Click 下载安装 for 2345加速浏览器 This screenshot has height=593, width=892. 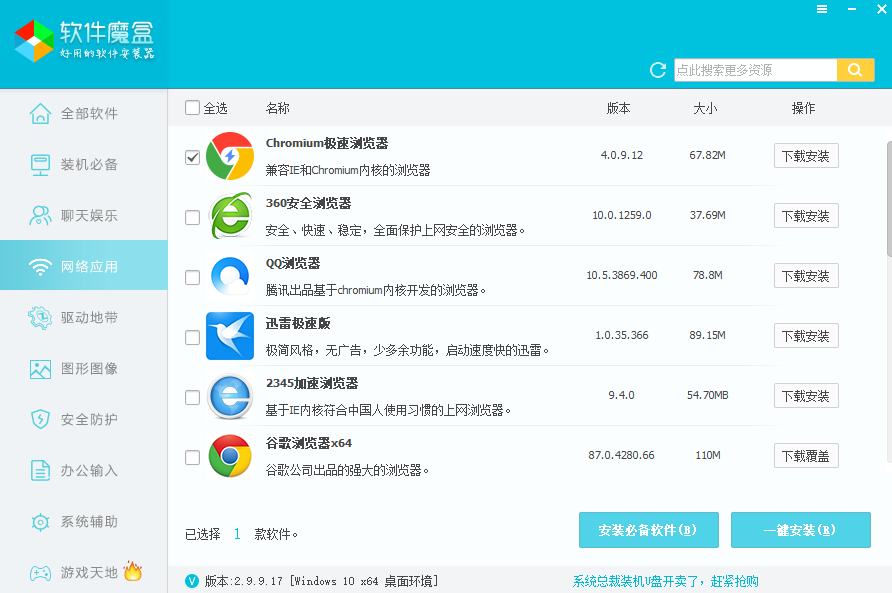point(806,396)
